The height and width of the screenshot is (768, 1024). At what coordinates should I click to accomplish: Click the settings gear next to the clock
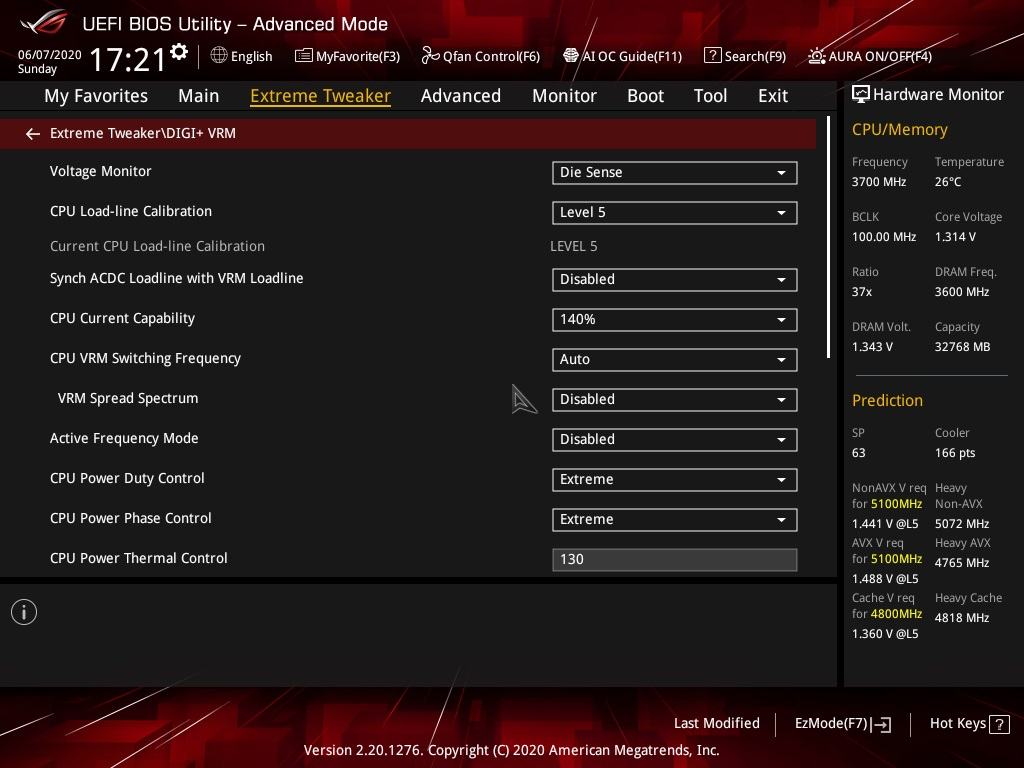pyautogui.click(x=179, y=52)
